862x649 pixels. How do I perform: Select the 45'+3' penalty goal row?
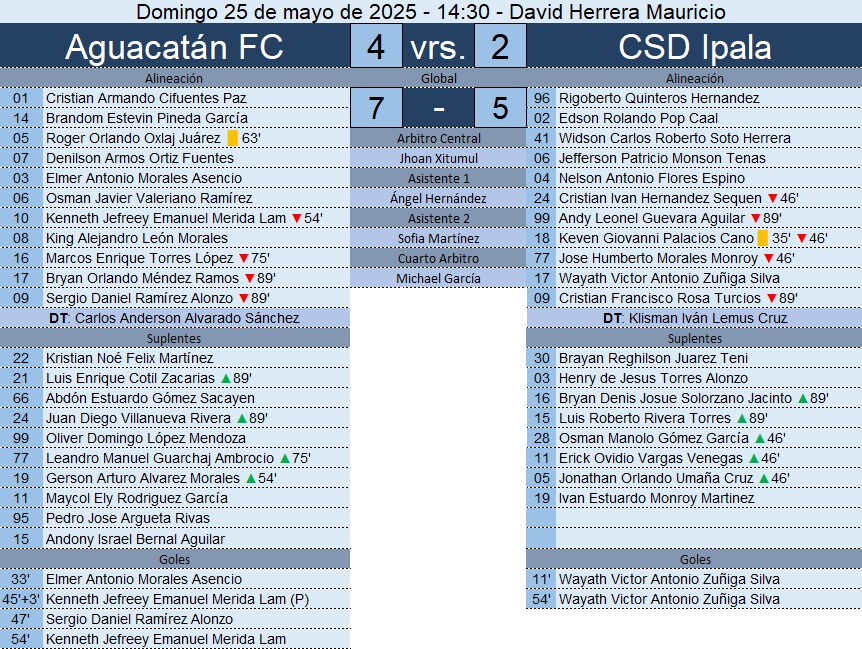click(175, 599)
